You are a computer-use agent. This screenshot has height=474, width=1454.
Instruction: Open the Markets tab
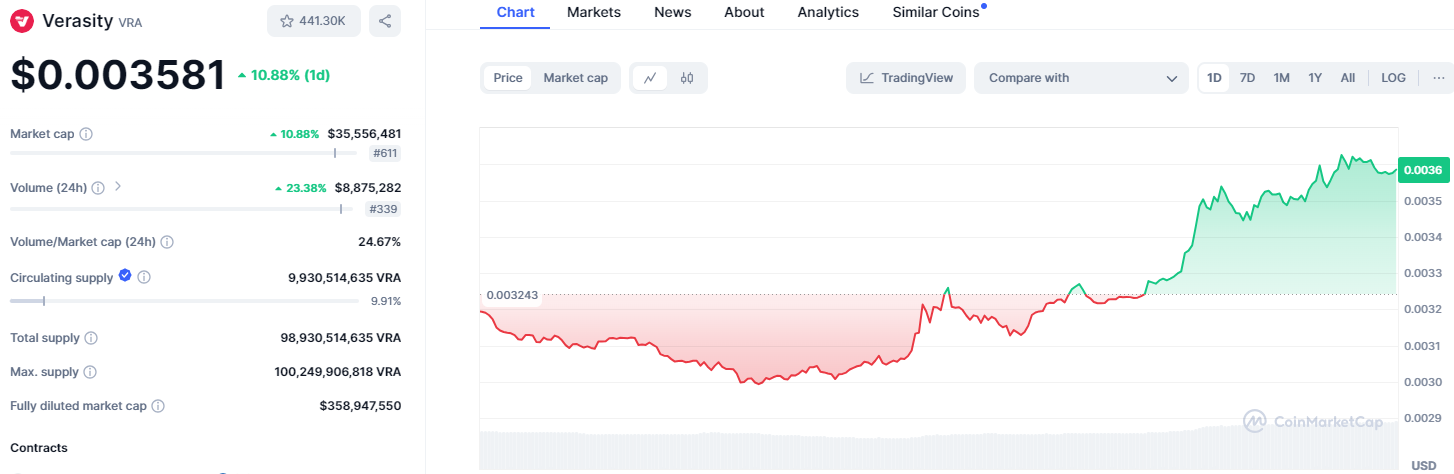tap(593, 12)
